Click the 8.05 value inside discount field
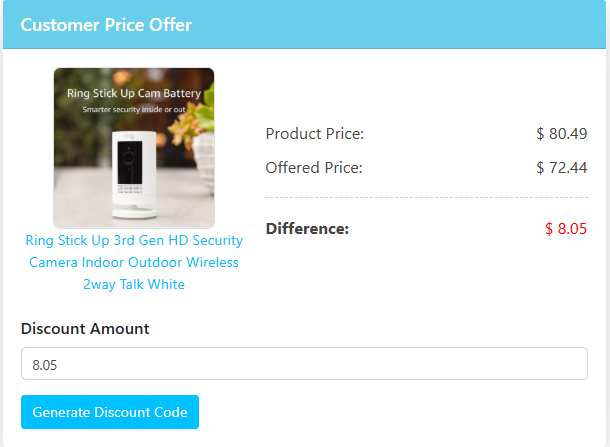The width and height of the screenshot is (610, 447). (x=45, y=365)
